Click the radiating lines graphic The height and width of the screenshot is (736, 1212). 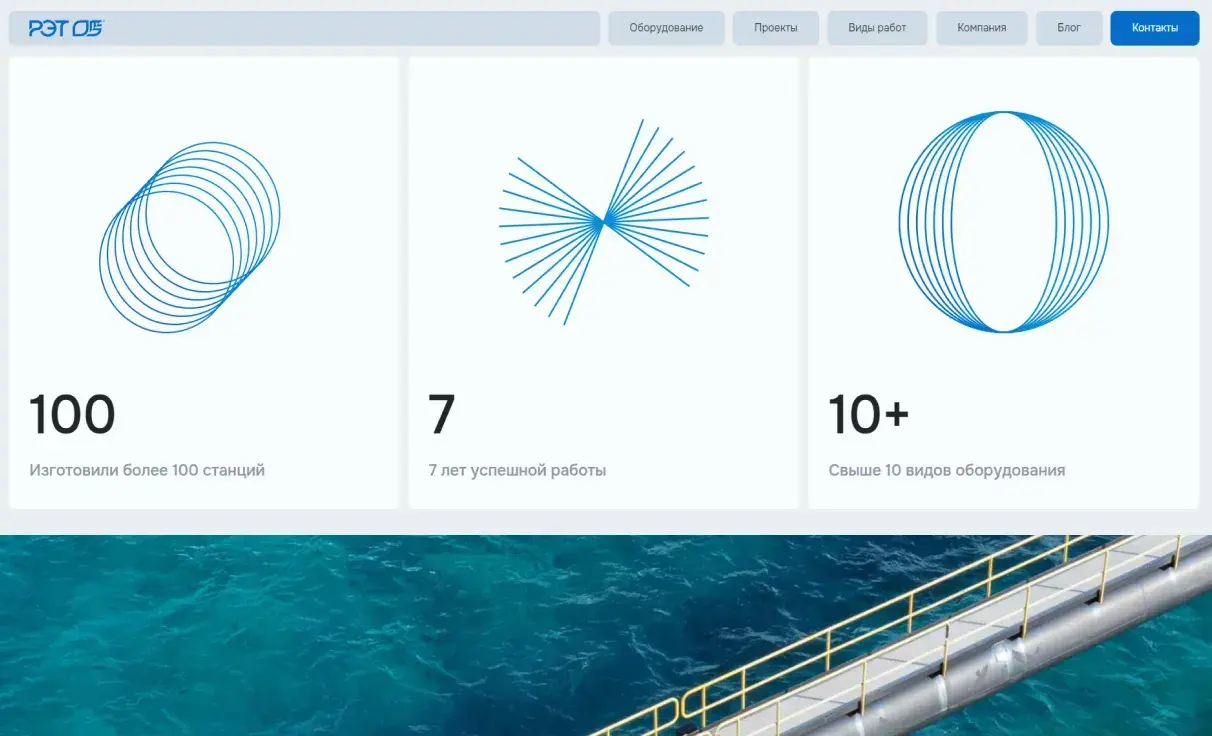coord(604,221)
